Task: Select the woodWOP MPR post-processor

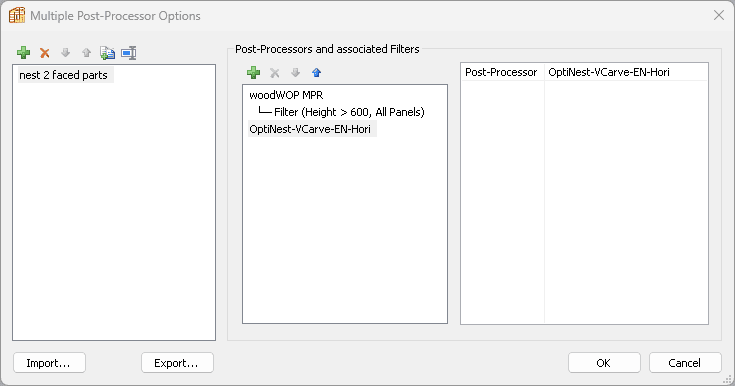Action: coord(286,95)
